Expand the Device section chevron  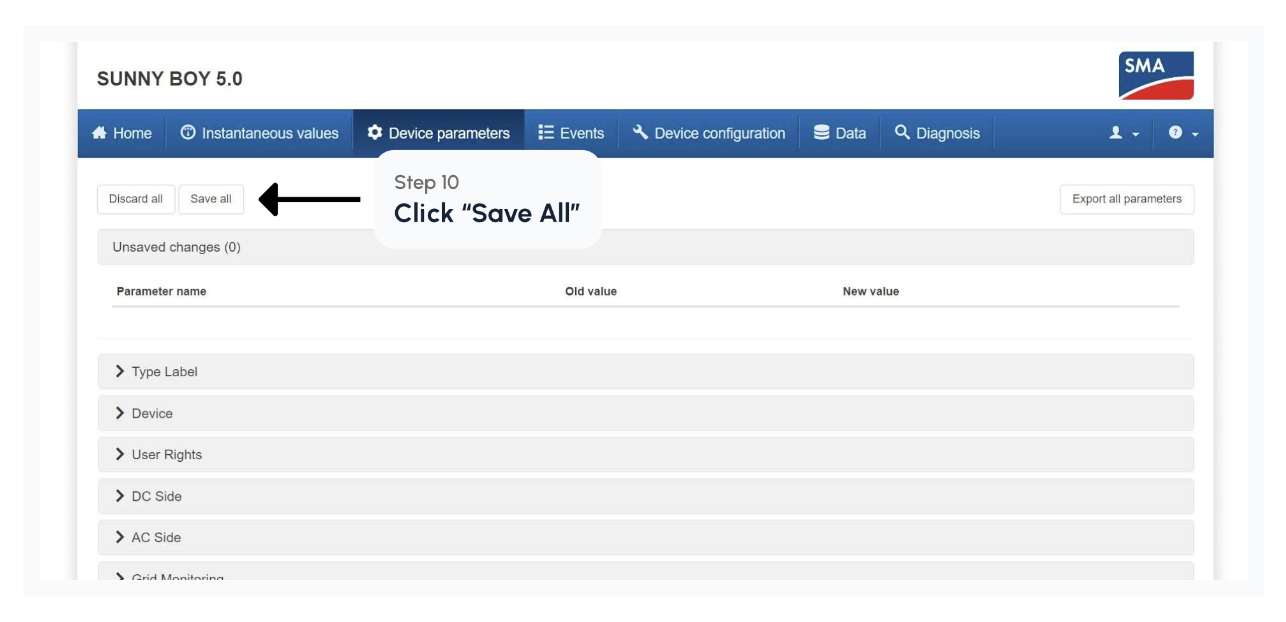click(120, 413)
